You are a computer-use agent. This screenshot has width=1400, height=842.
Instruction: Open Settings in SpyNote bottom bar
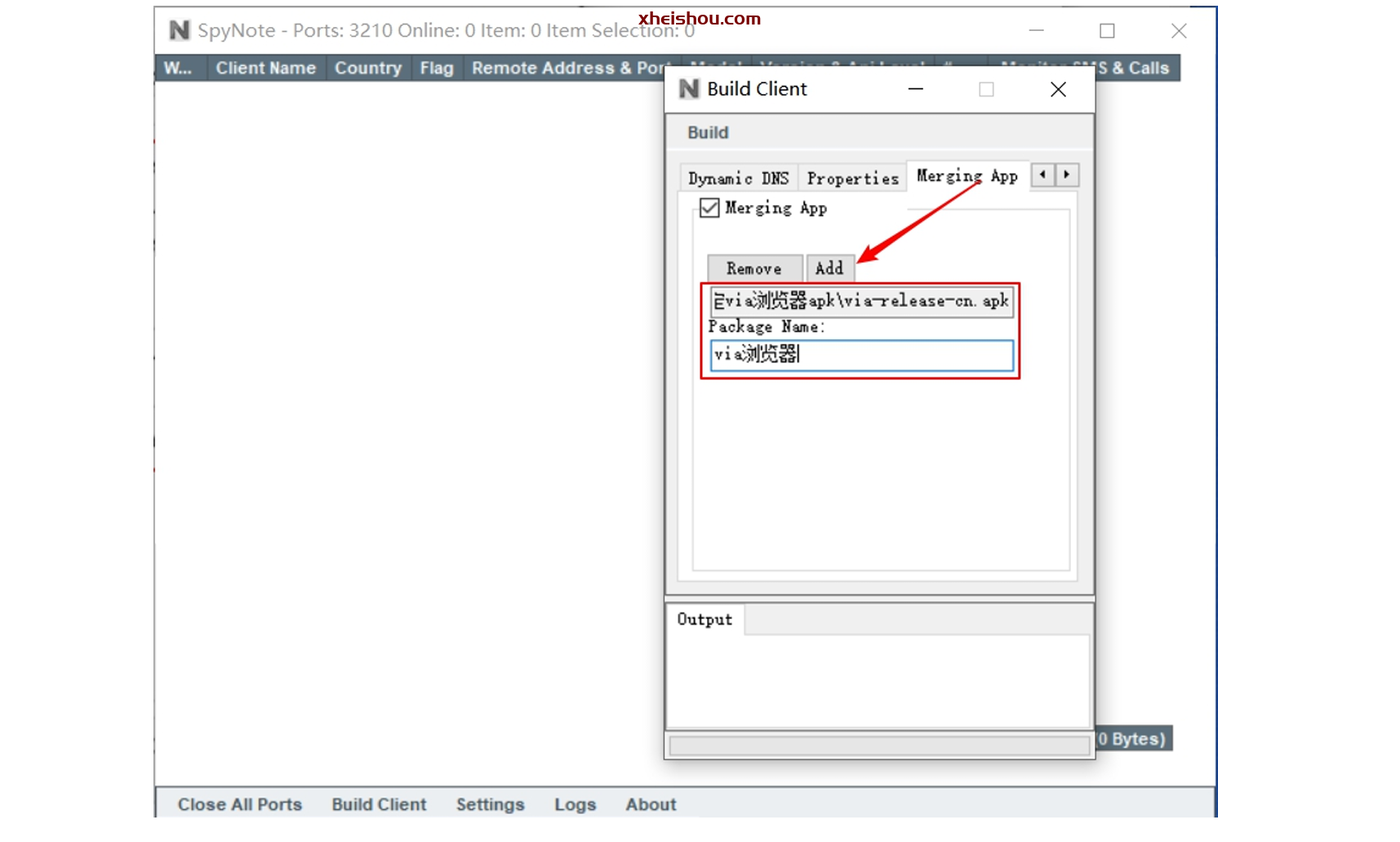(x=490, y=804)
